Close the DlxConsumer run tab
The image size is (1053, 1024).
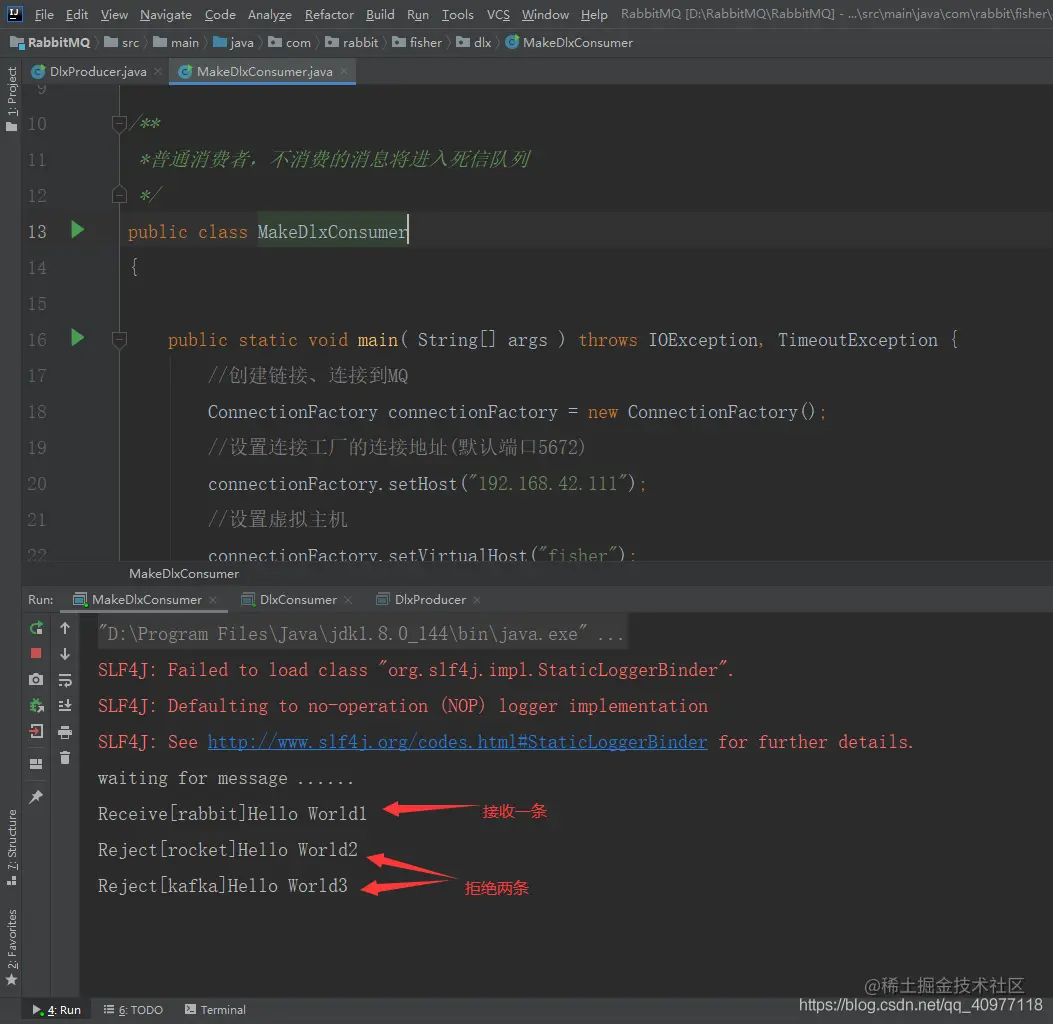[x=348, y=600]
